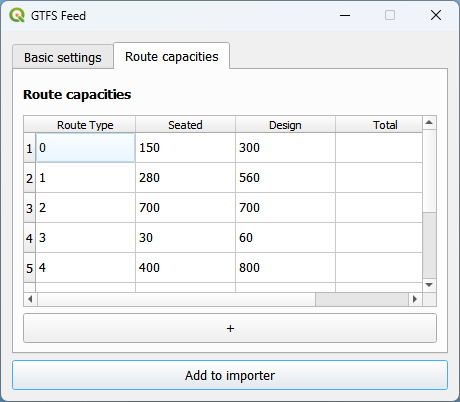The height and width of the screenshot is (402, 460).
Task: Select the Seated cell showing 150
Action: 185,148
